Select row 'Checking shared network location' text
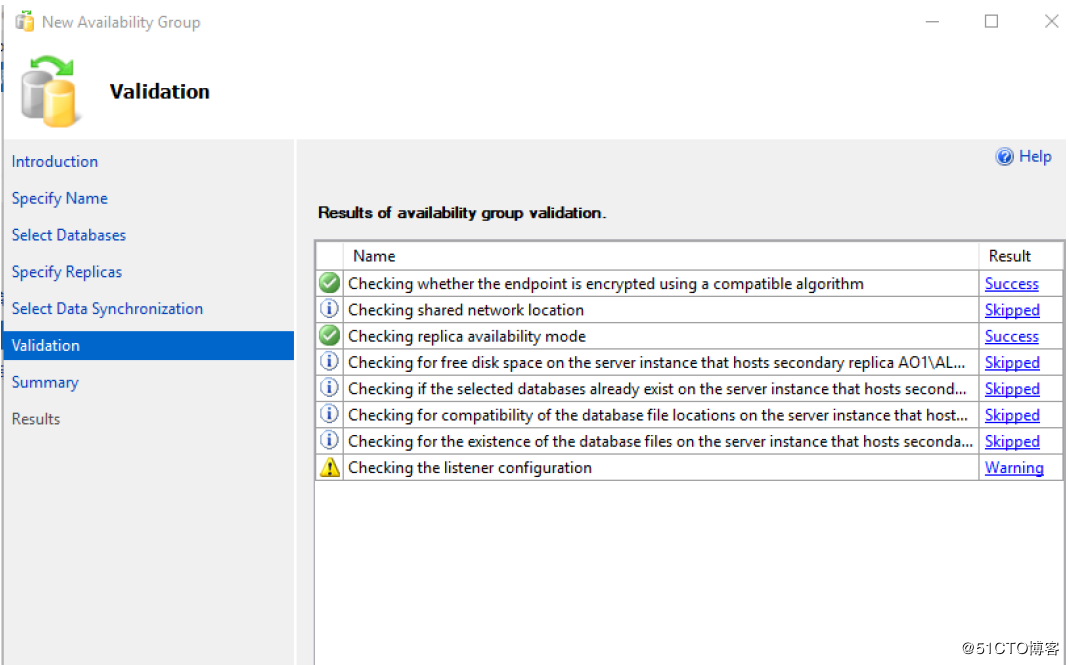1069x665 pixels. coord(466,310)
